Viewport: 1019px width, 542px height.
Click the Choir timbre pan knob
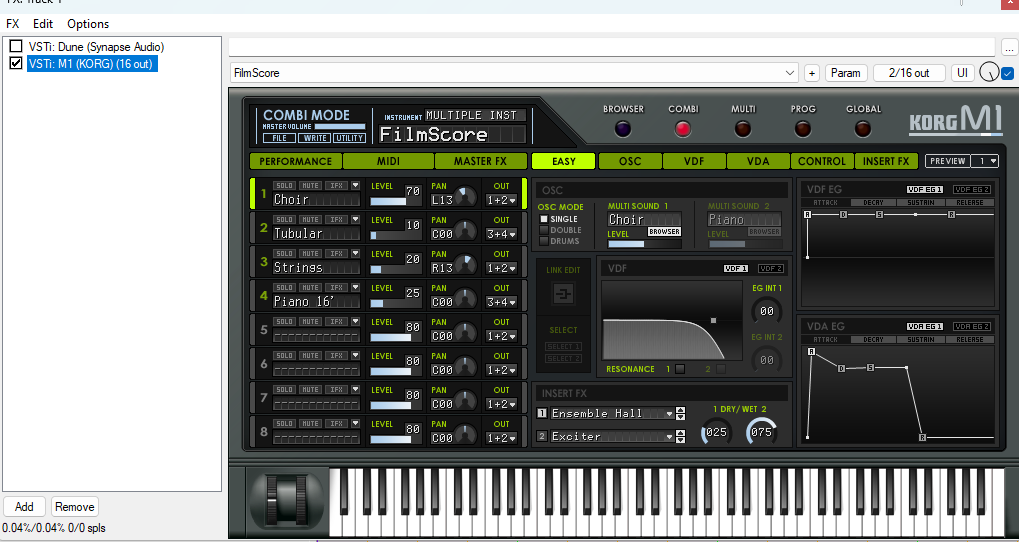tap(465, 197)
